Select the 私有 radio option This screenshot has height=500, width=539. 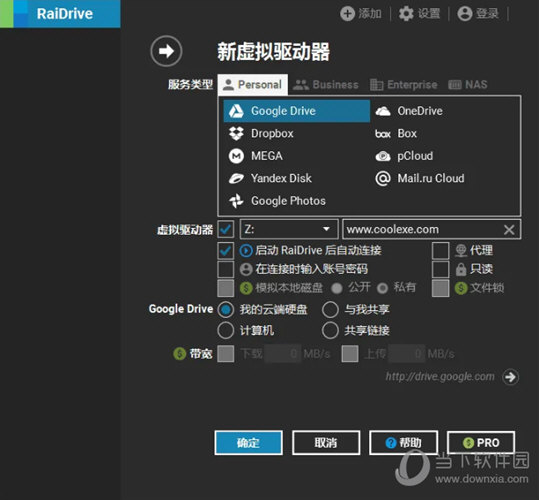pos(382,288)
